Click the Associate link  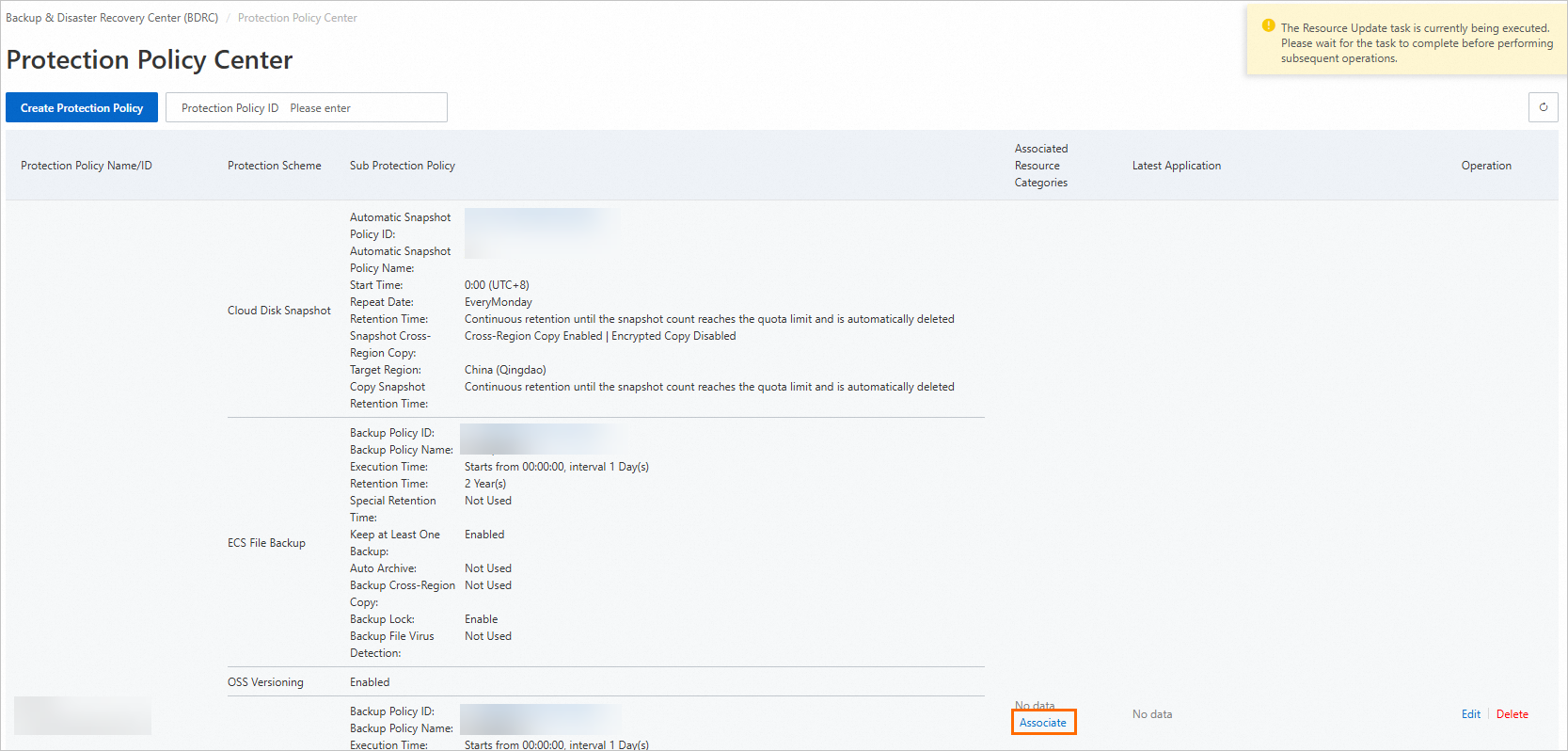pyautogui.click(x=1043, y=723)
